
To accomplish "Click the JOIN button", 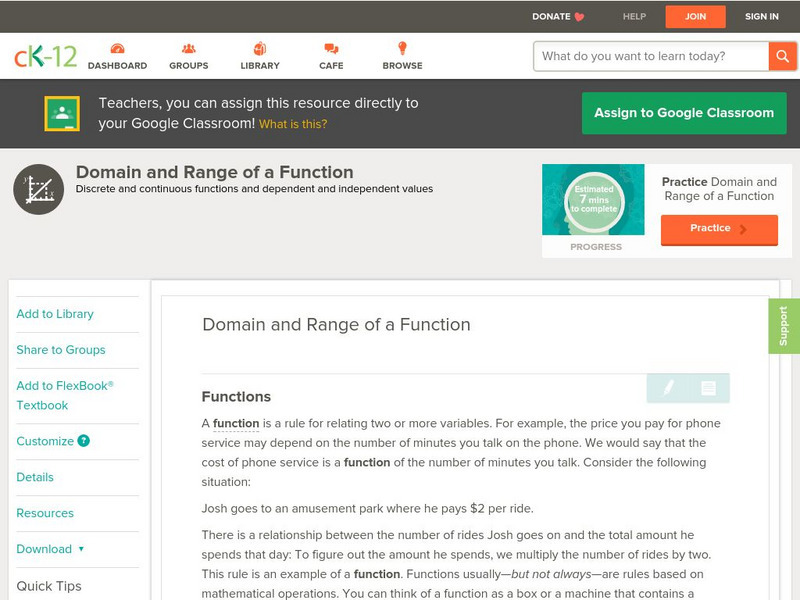I will 695,17.
